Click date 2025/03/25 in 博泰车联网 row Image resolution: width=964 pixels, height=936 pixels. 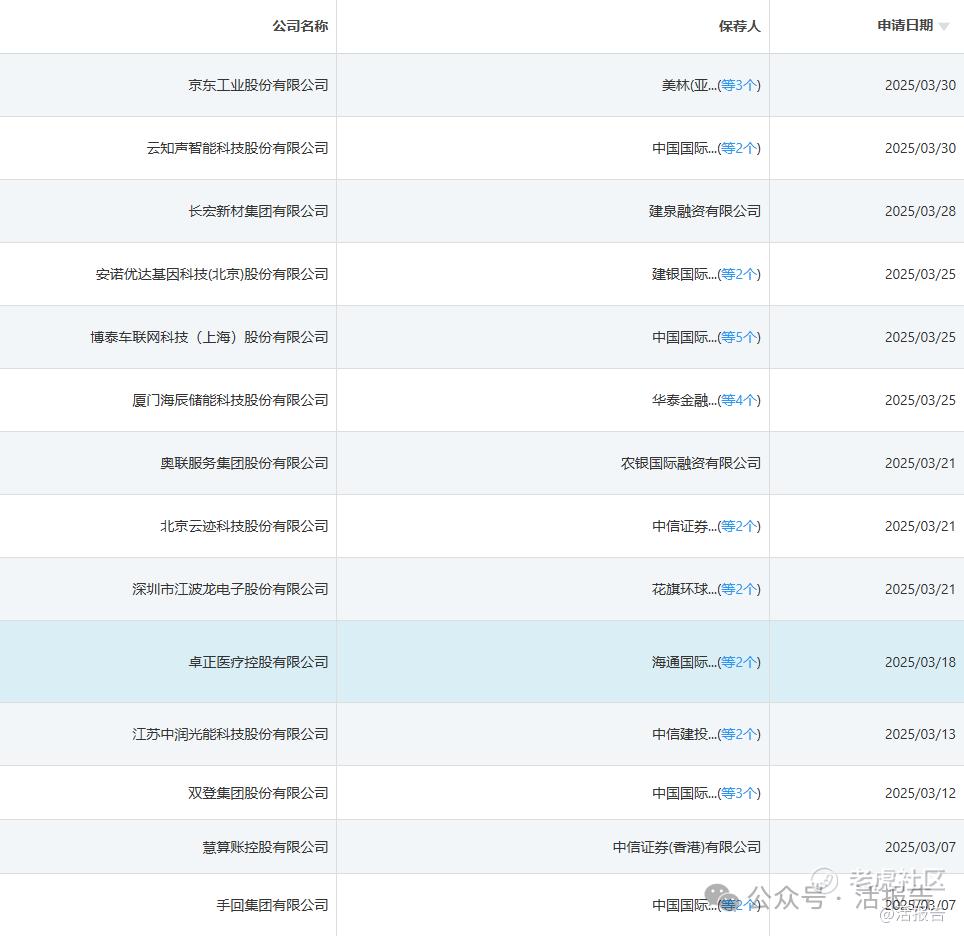point(920,337)
